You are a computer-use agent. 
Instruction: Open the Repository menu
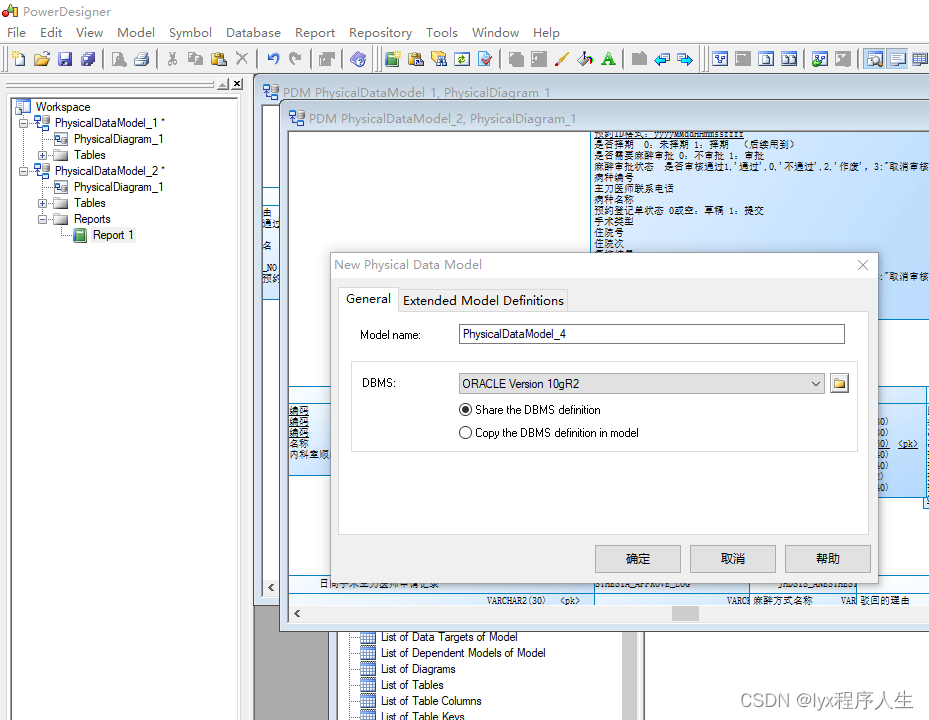380,33
